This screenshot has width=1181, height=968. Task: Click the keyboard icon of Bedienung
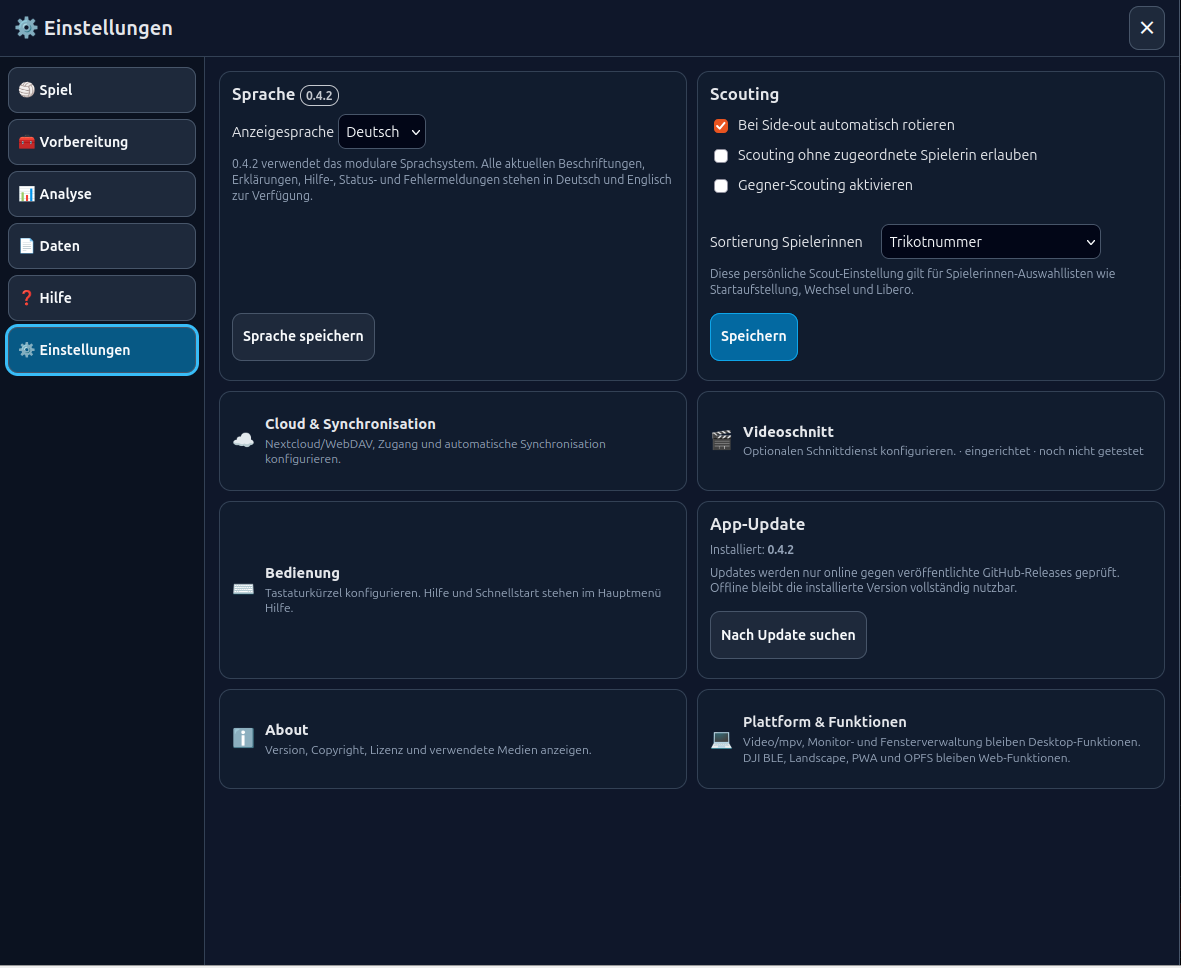[243, 589]
